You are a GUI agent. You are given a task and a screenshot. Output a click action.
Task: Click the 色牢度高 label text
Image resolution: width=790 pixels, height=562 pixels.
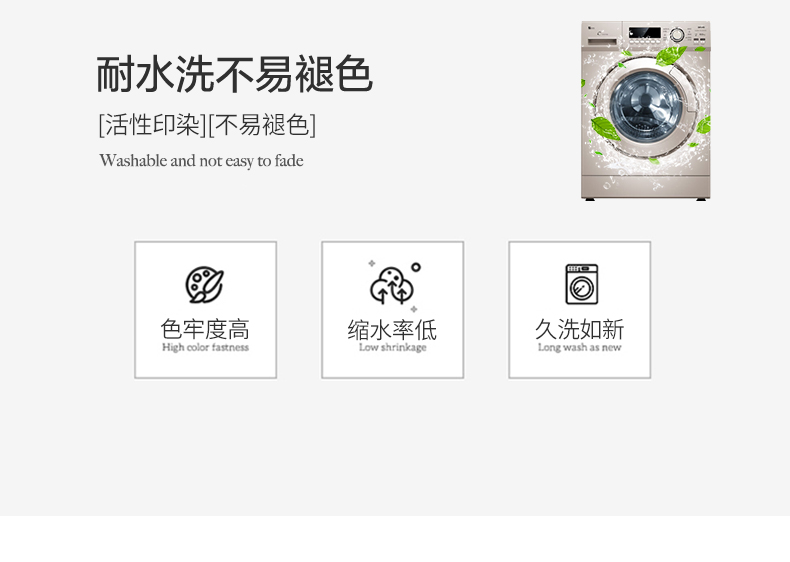(205, 329)
